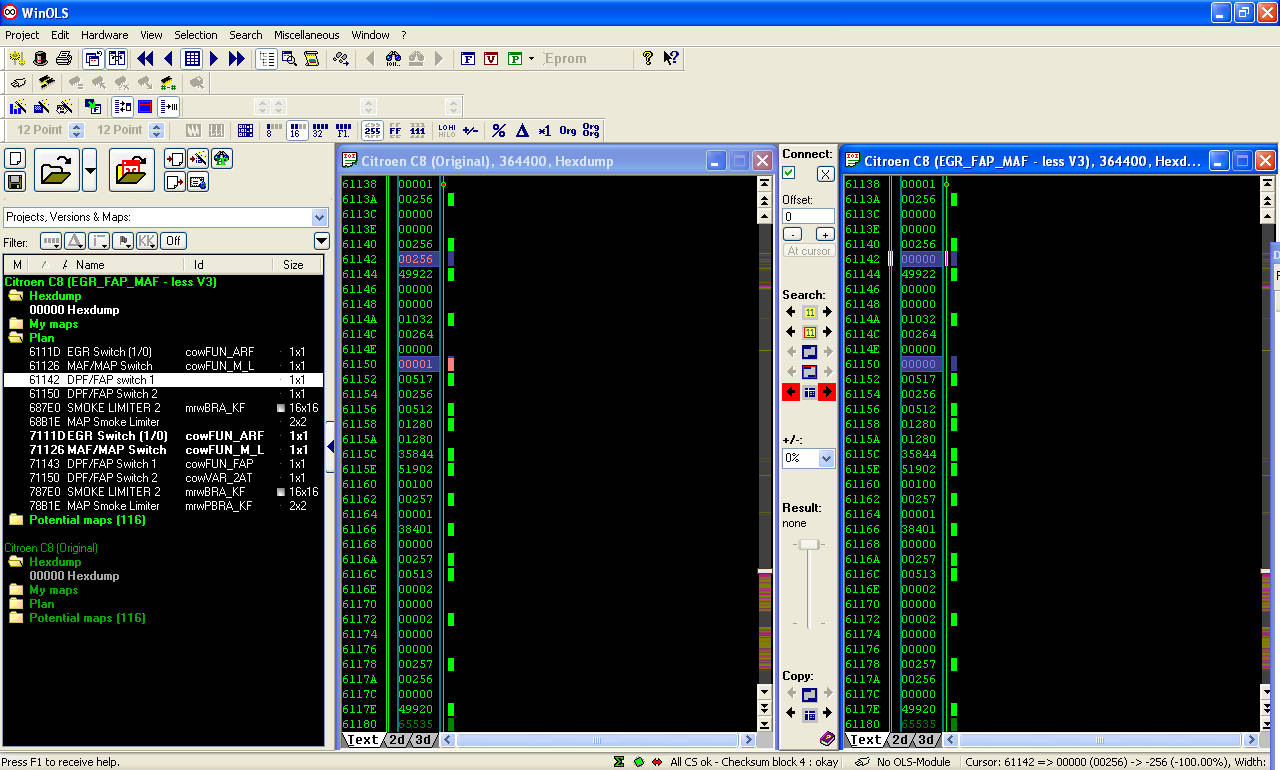Select SMOKE LIMITER 2 map at 687E0
Viewport: 1280px width, 770px height.
click(x=113, y=408)
